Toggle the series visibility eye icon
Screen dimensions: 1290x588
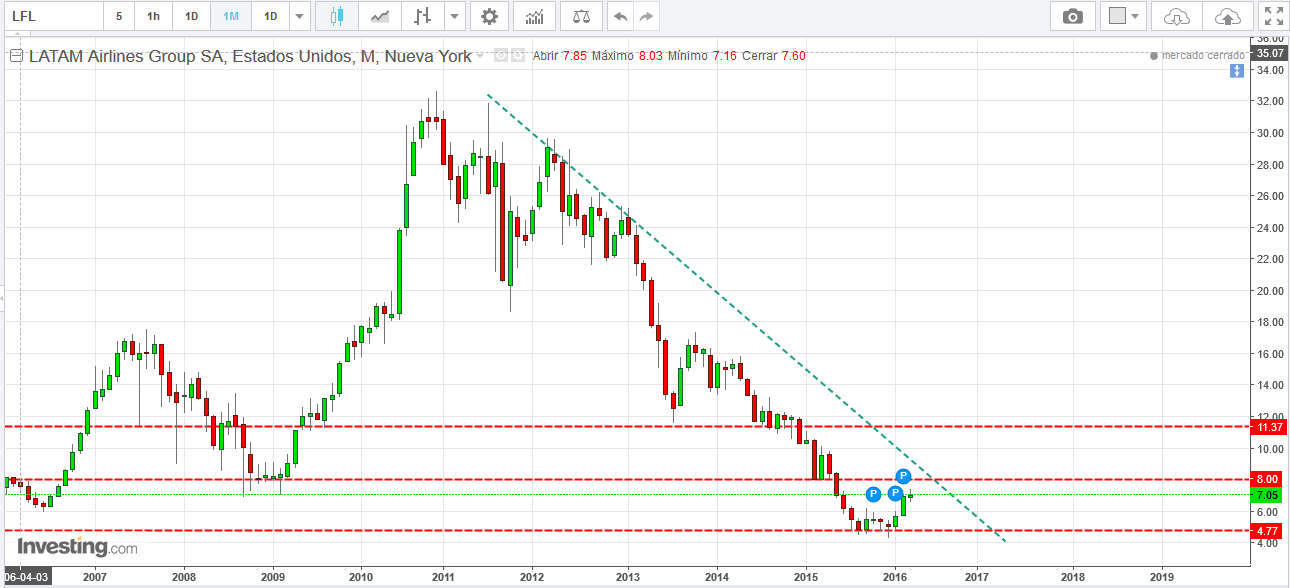click(x=502, y=56)
